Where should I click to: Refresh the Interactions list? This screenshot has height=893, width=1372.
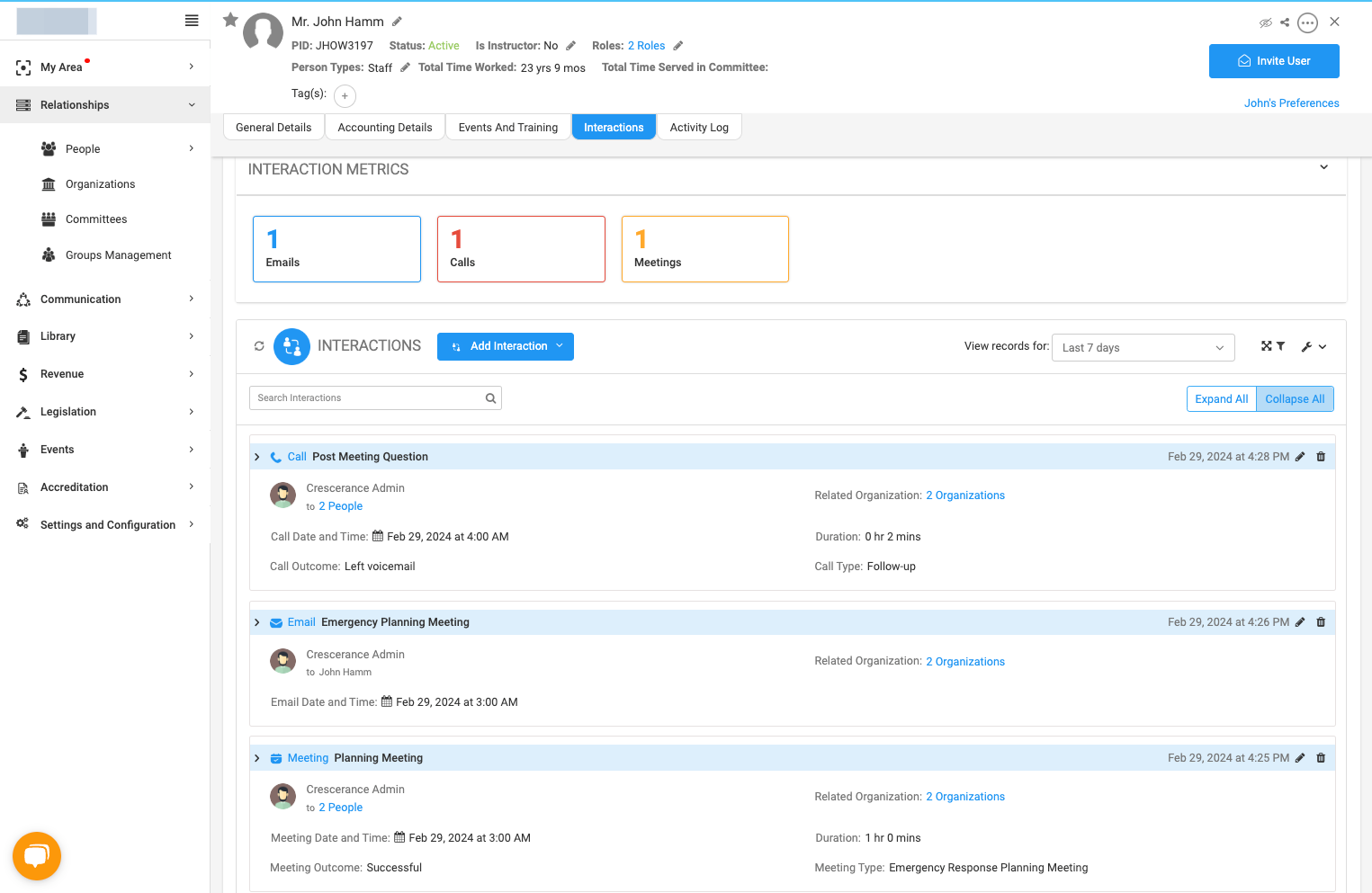tap(259, 346)
